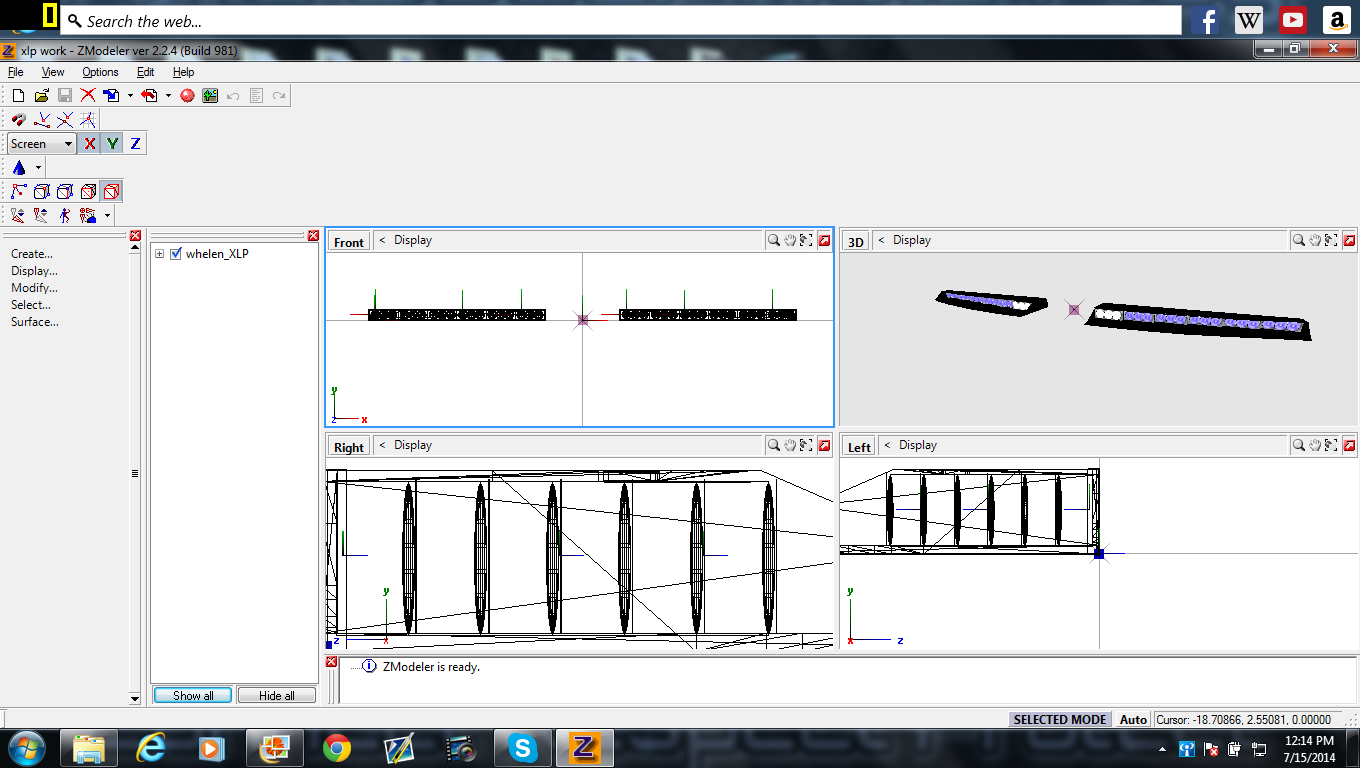Viewport: 1360px width, 768px height.
Task: Open a file with the folder icon
Action: 41,95
